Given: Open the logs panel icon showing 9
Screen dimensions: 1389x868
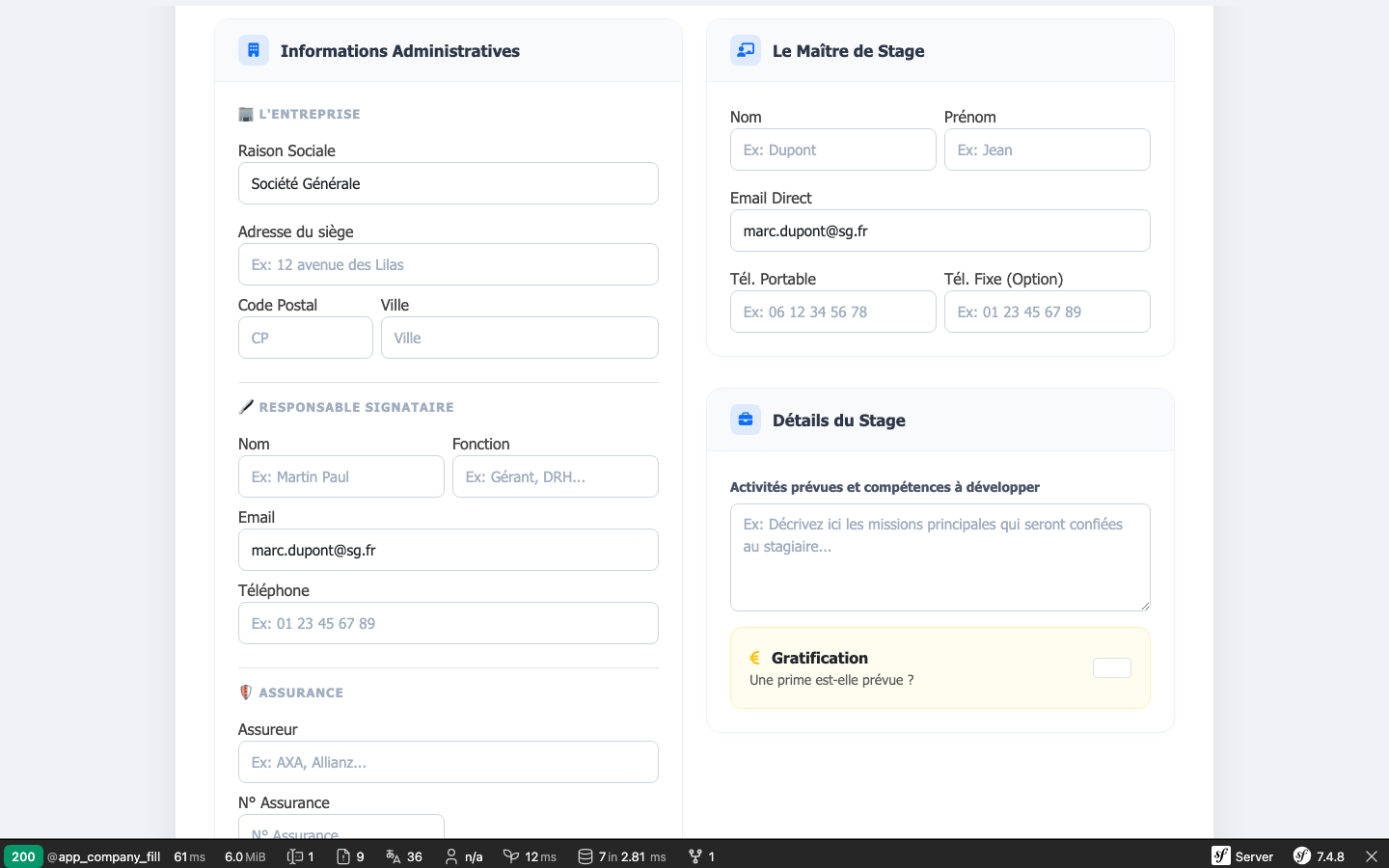Looking at the screenshot, I should (350, 856).
